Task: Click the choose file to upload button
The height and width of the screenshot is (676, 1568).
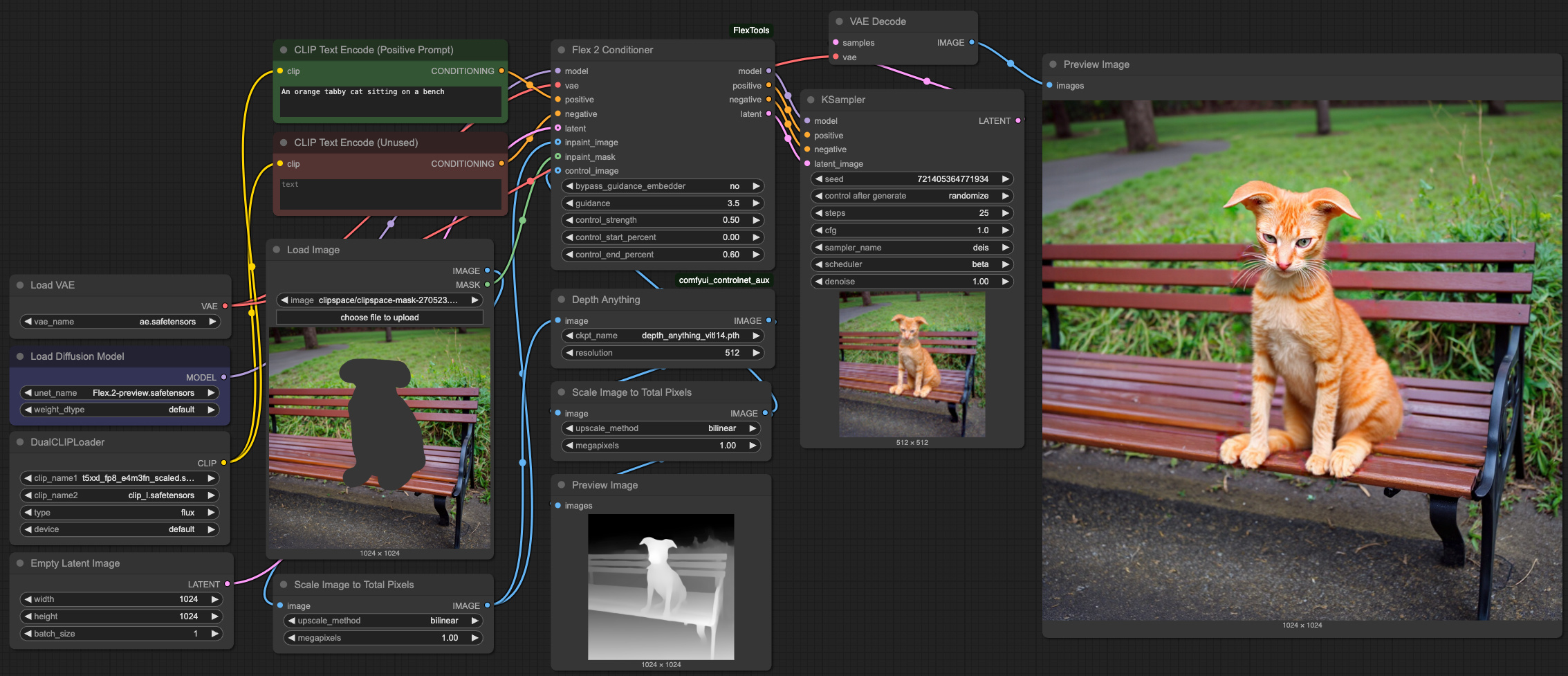Action: 379,317
